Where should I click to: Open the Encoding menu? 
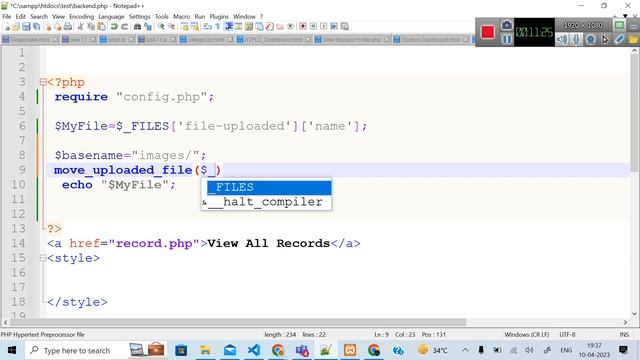(x=81, y=16)
